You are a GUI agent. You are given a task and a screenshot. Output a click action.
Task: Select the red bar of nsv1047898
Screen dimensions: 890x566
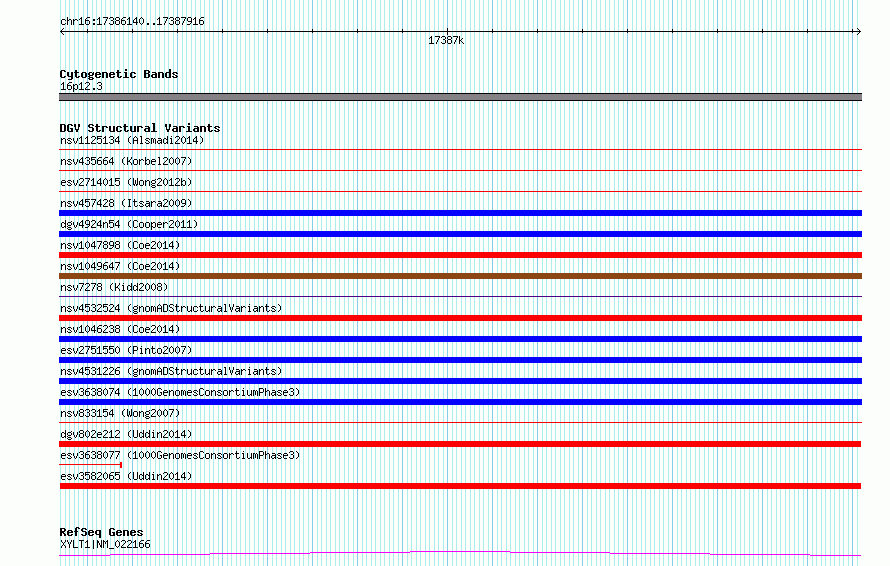tap(460, 255)
